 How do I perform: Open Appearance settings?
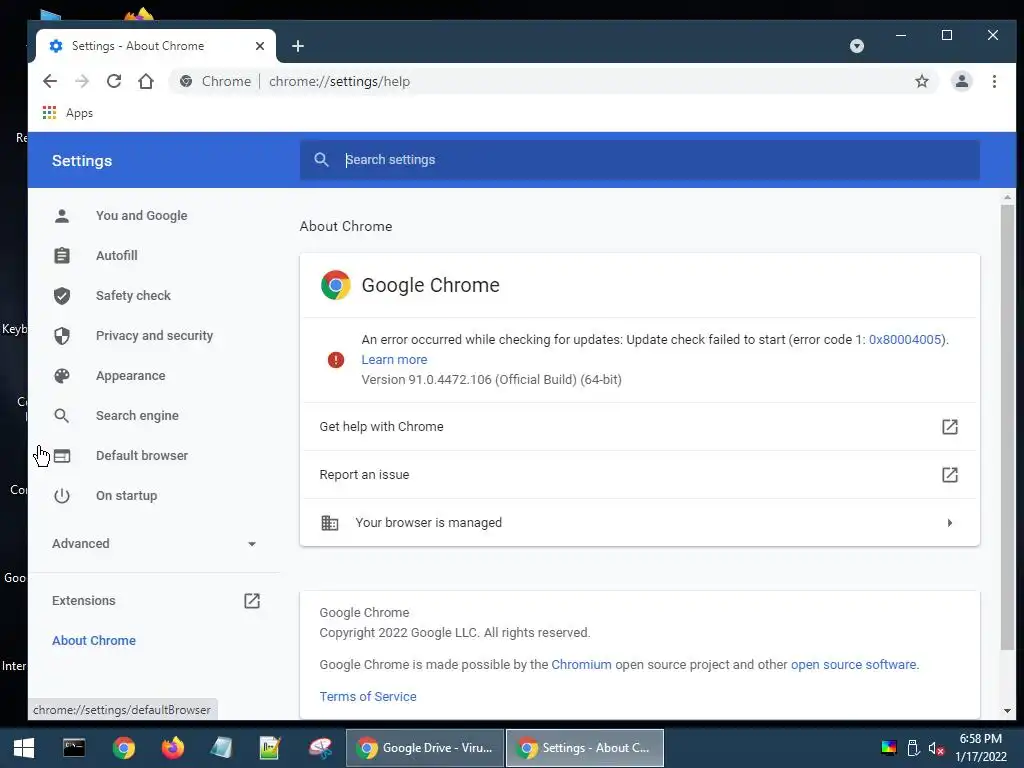coord(131,376)
